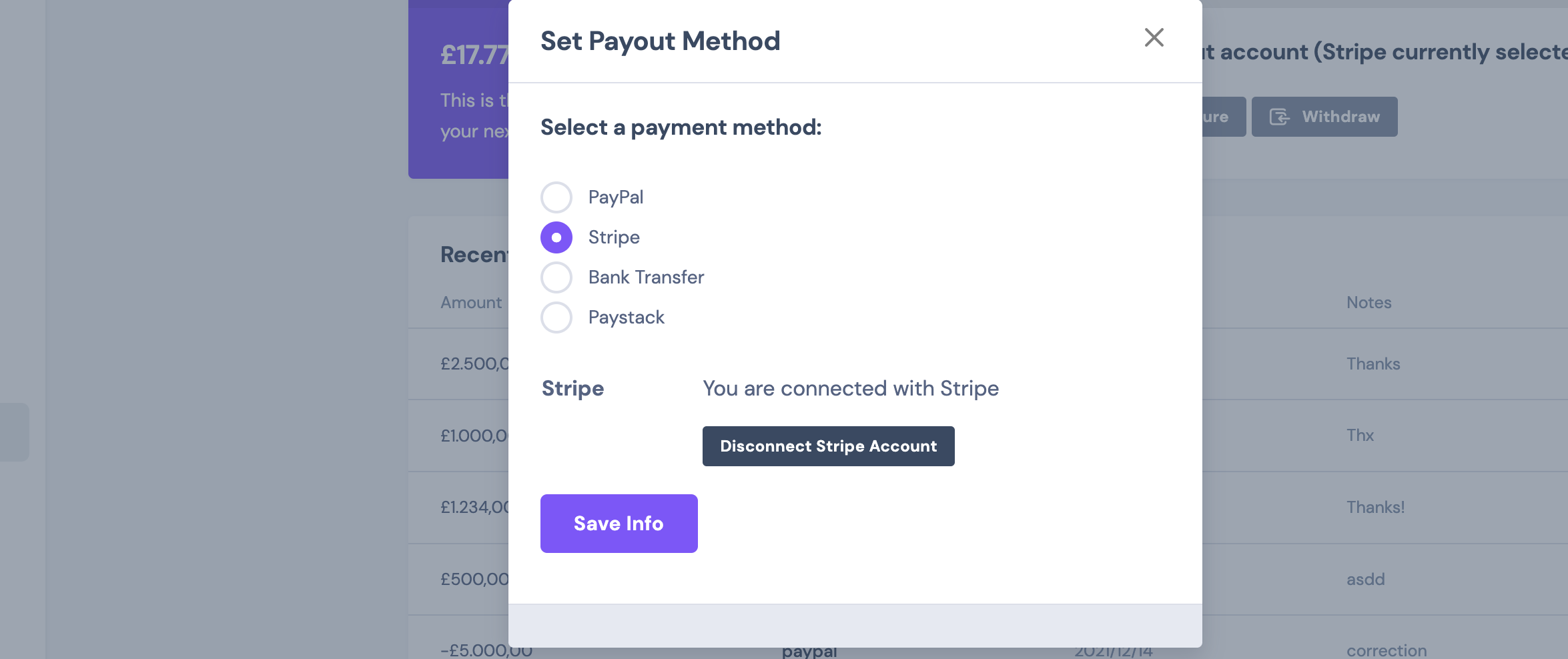Pick the Paystack radio option
The height and width of the screenshot is (659, 1568).
(556, 317)
